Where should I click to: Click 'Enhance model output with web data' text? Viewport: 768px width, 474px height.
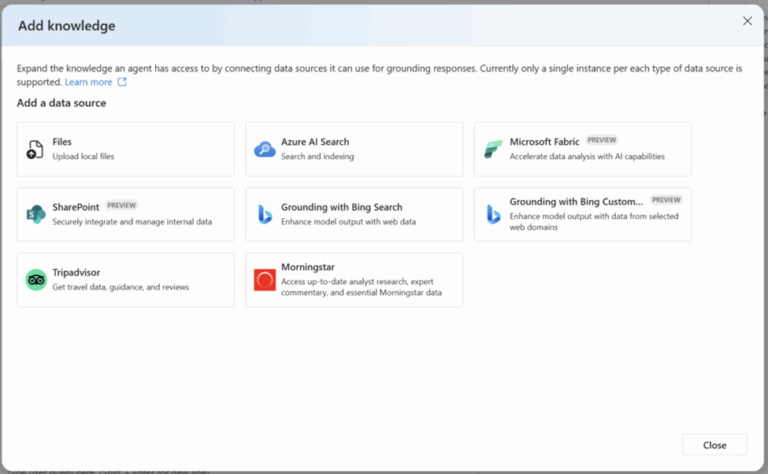tap(348, 221)
